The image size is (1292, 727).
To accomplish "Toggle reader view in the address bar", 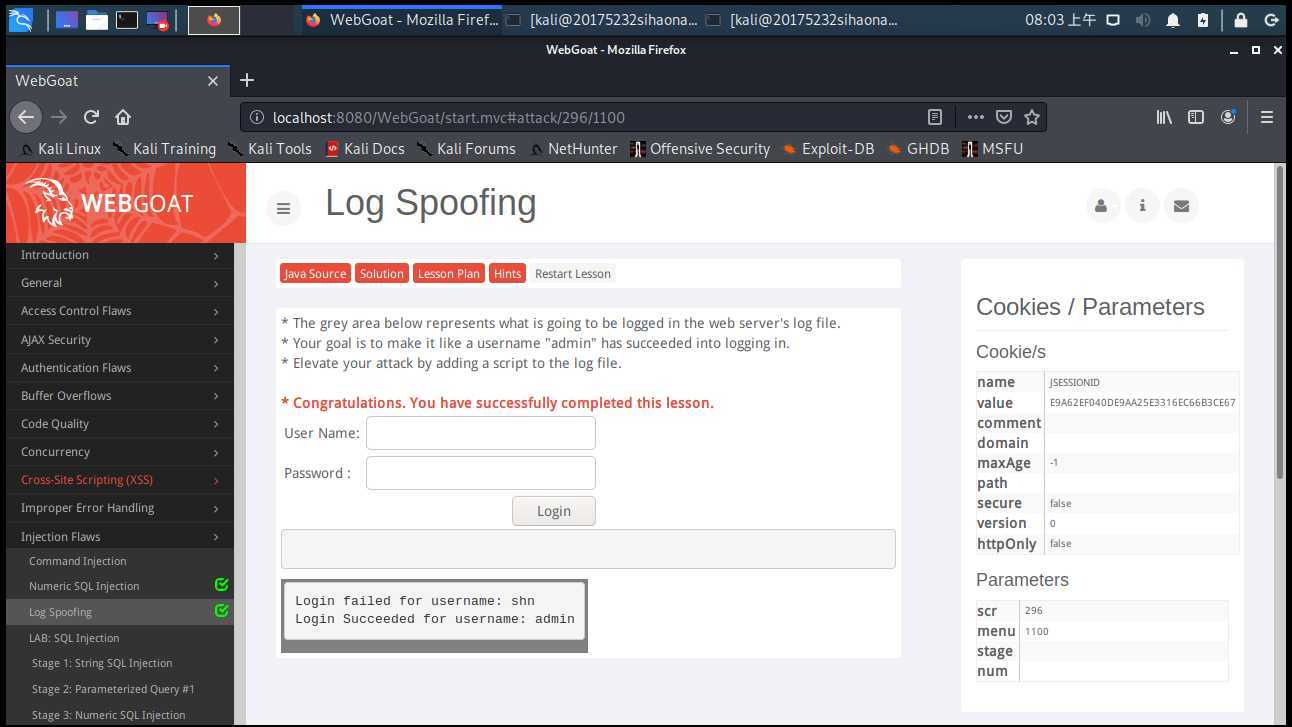I will click(x=935, y=117).
